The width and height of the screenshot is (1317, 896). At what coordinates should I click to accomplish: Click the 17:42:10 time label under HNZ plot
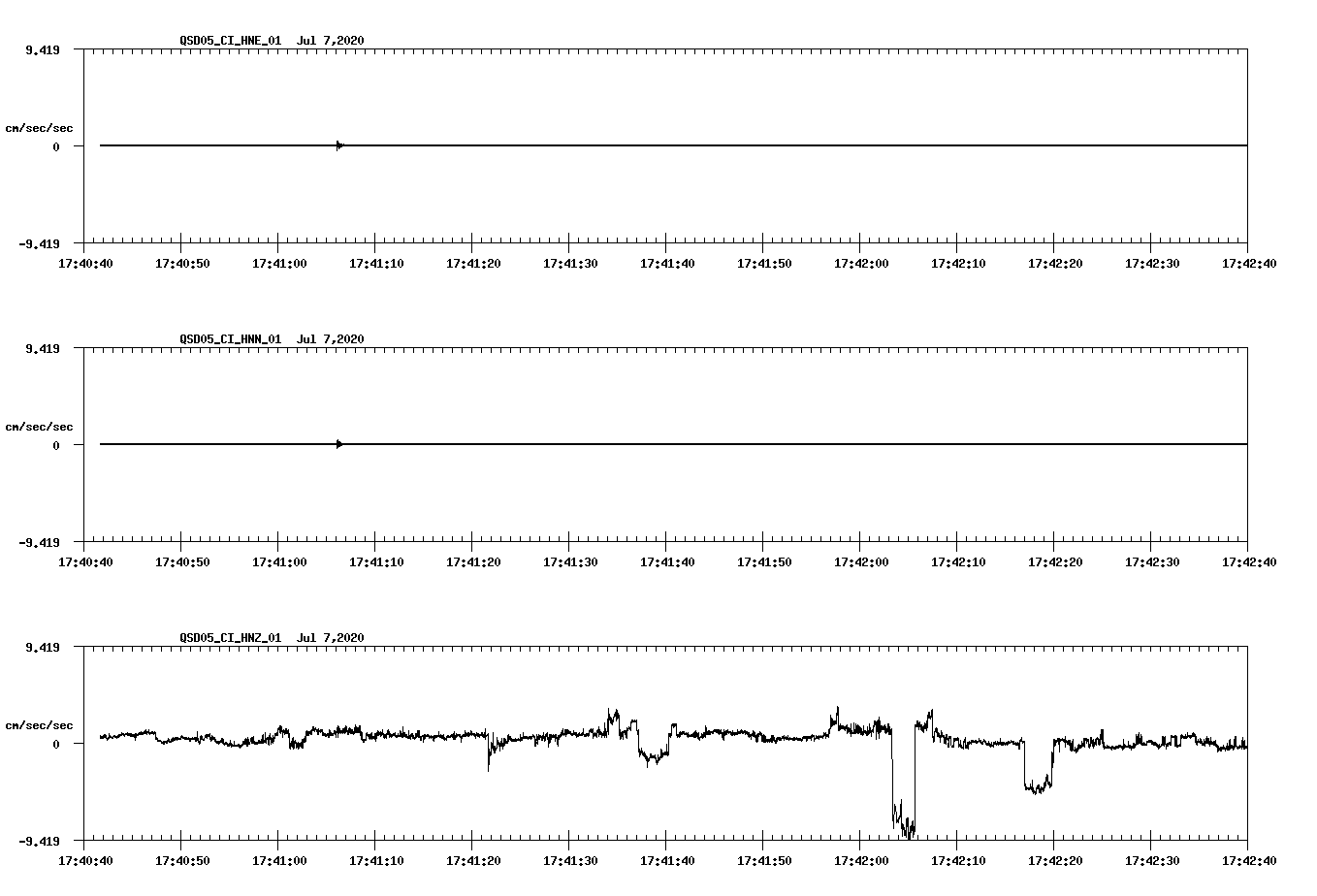coord(958,860)
